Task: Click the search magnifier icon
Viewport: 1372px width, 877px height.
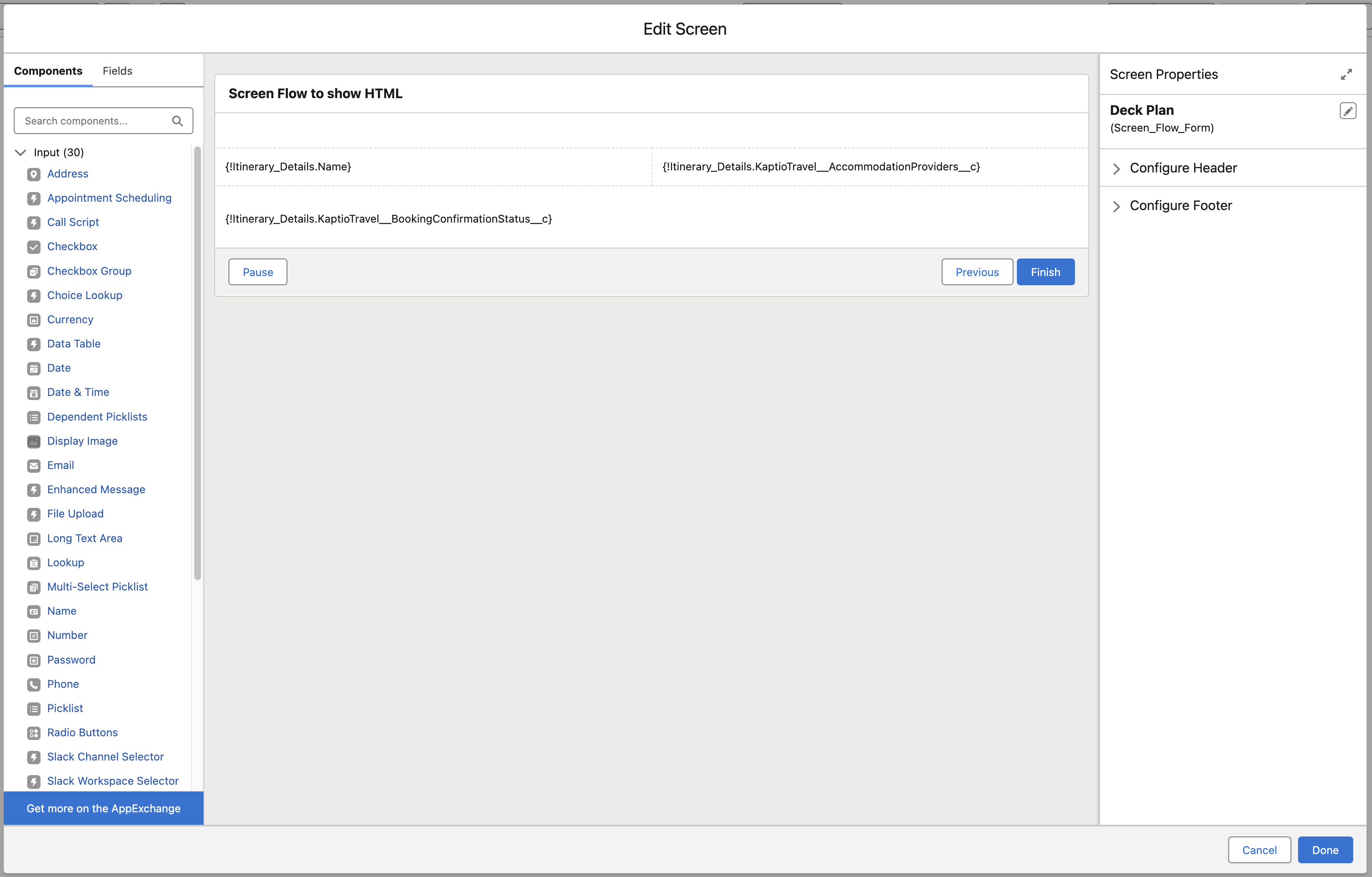Action: 177,121
